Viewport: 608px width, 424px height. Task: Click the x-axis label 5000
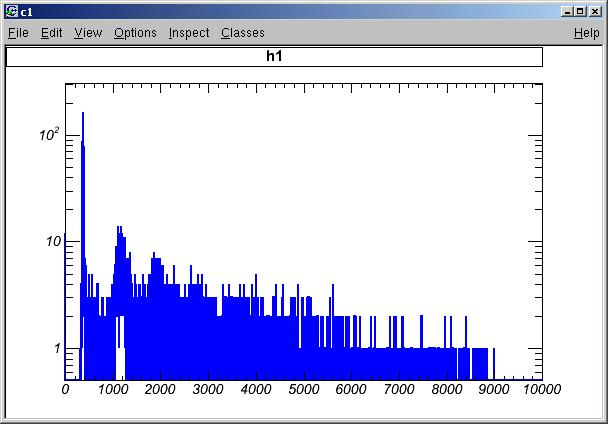tap(304, 389)
